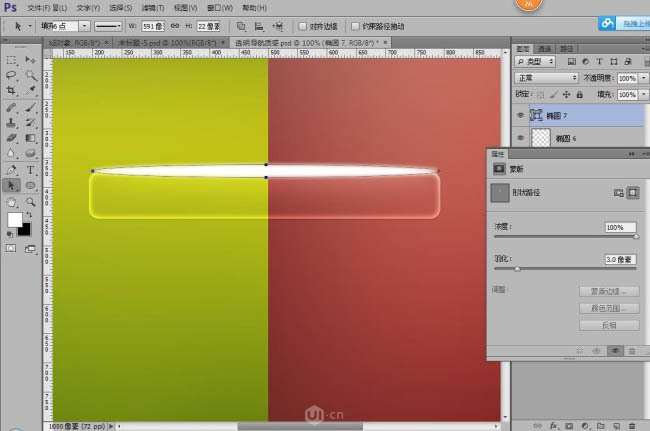Screen dimensions: 650x431
Task: Click lock all padlock icon
Action: click(x=580, y=95)
